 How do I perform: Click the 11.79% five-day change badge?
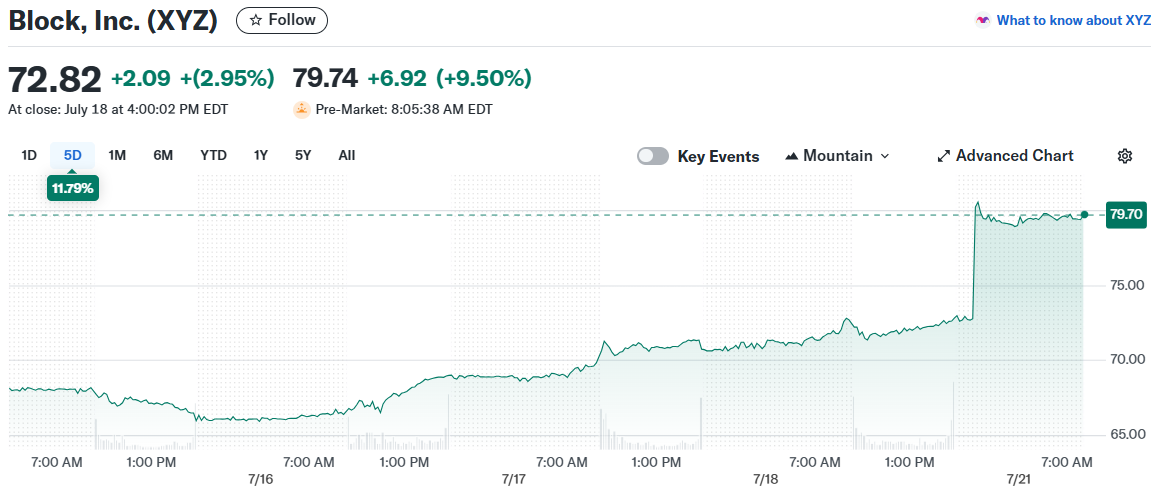72,188
